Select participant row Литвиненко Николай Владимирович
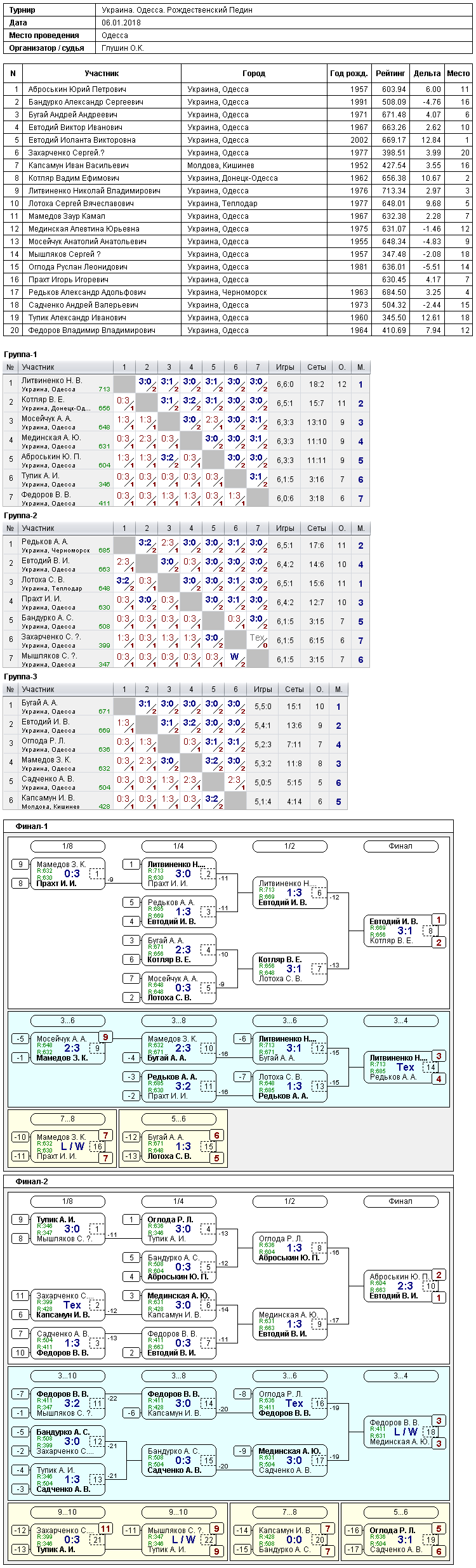 [x=238, y=191]
